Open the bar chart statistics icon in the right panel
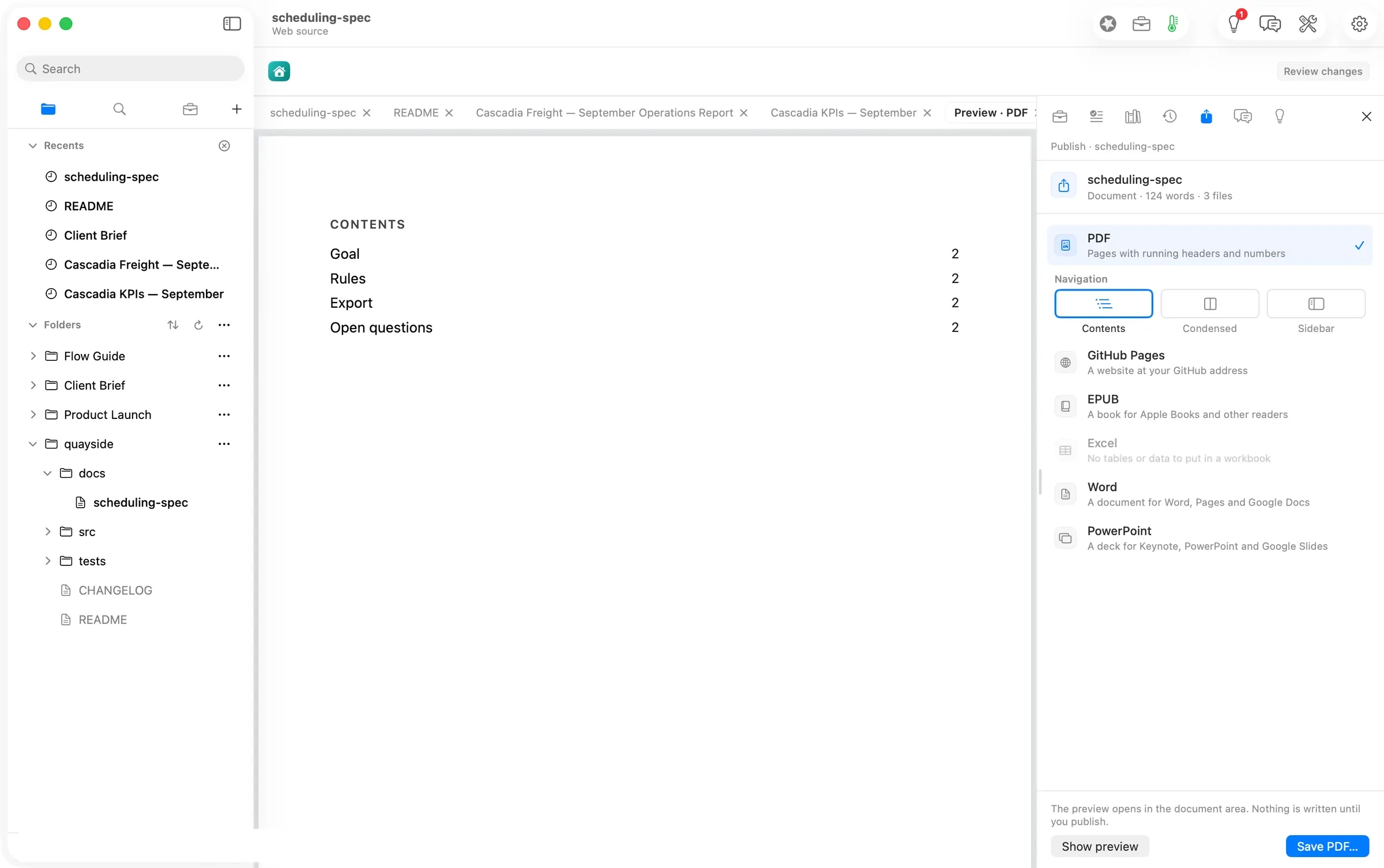Viewport: 1384px width, 868px height. tap(1133, 116)
